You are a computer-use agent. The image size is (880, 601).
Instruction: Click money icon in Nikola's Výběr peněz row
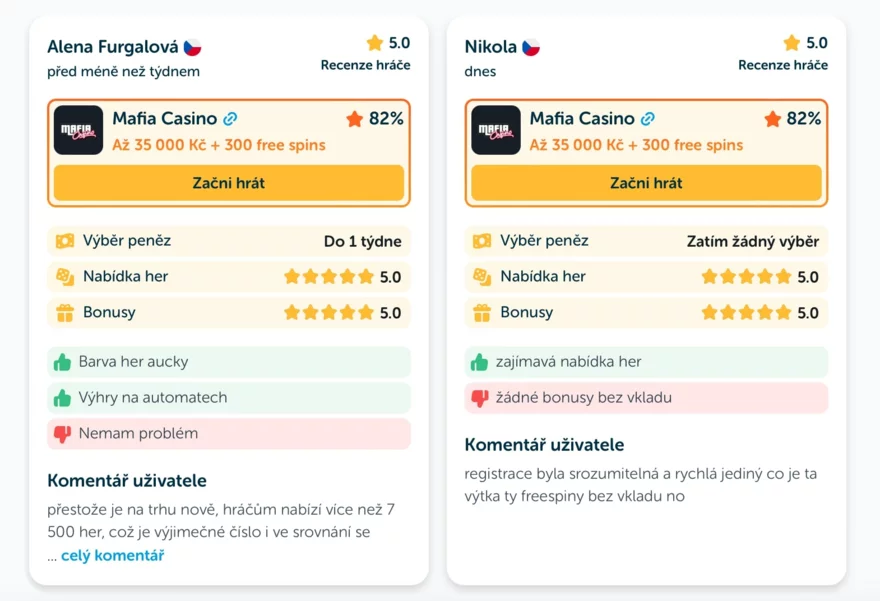pyautogui.click(x=481, y=241)
